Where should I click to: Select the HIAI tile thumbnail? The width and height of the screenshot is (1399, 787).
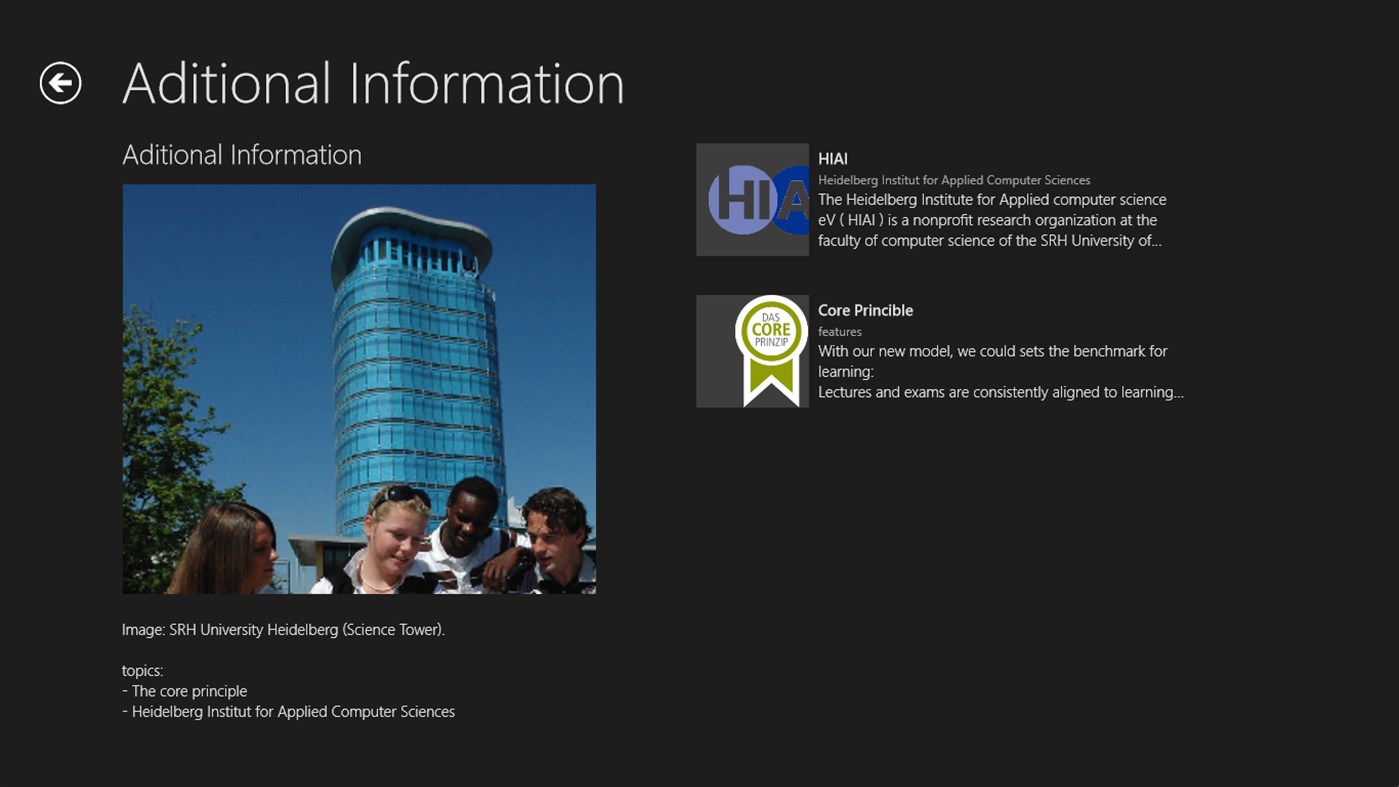(x=752, y=198)
